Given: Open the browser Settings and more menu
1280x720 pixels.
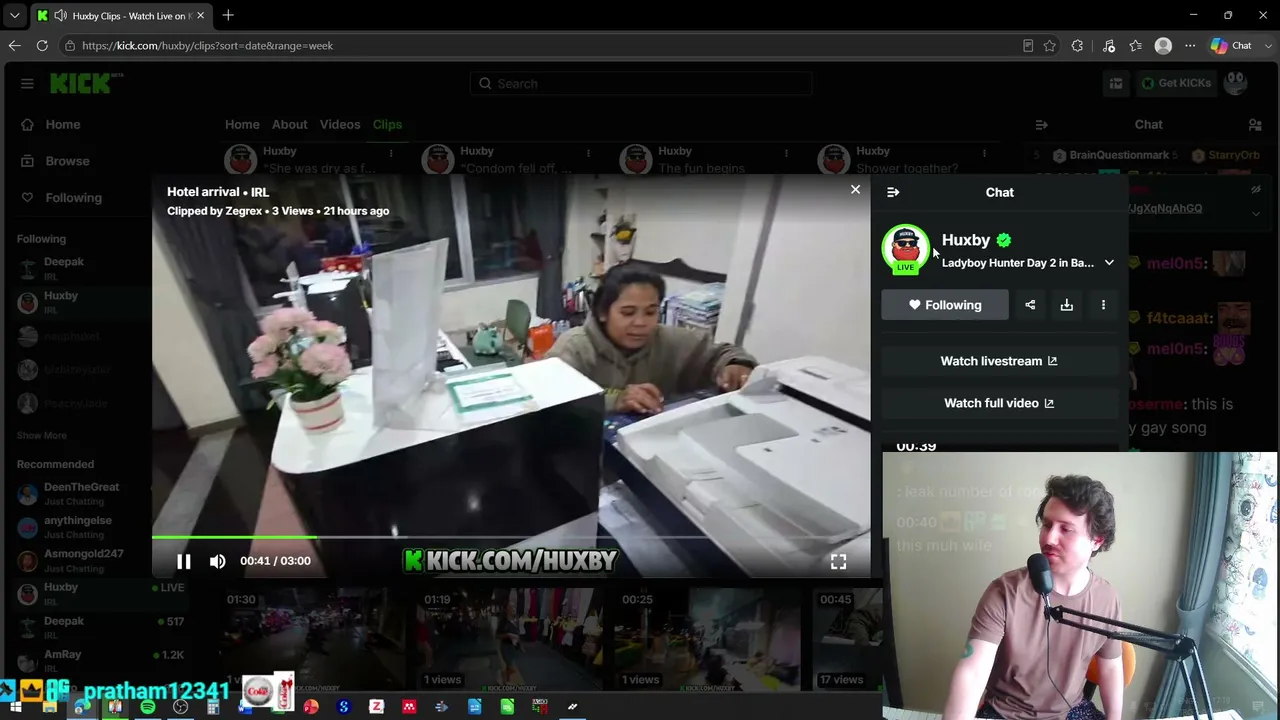Looking at the screenshot, I should coord(1190,46).
